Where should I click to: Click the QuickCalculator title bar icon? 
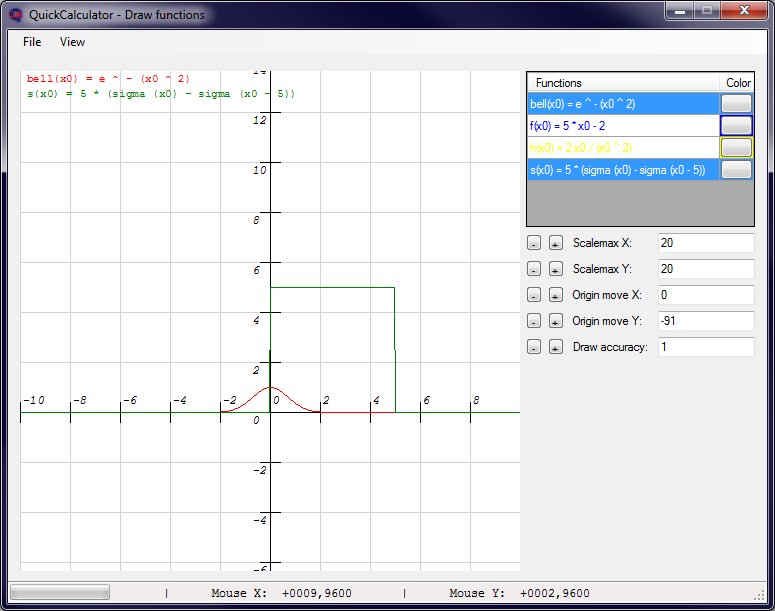[16, 15]
